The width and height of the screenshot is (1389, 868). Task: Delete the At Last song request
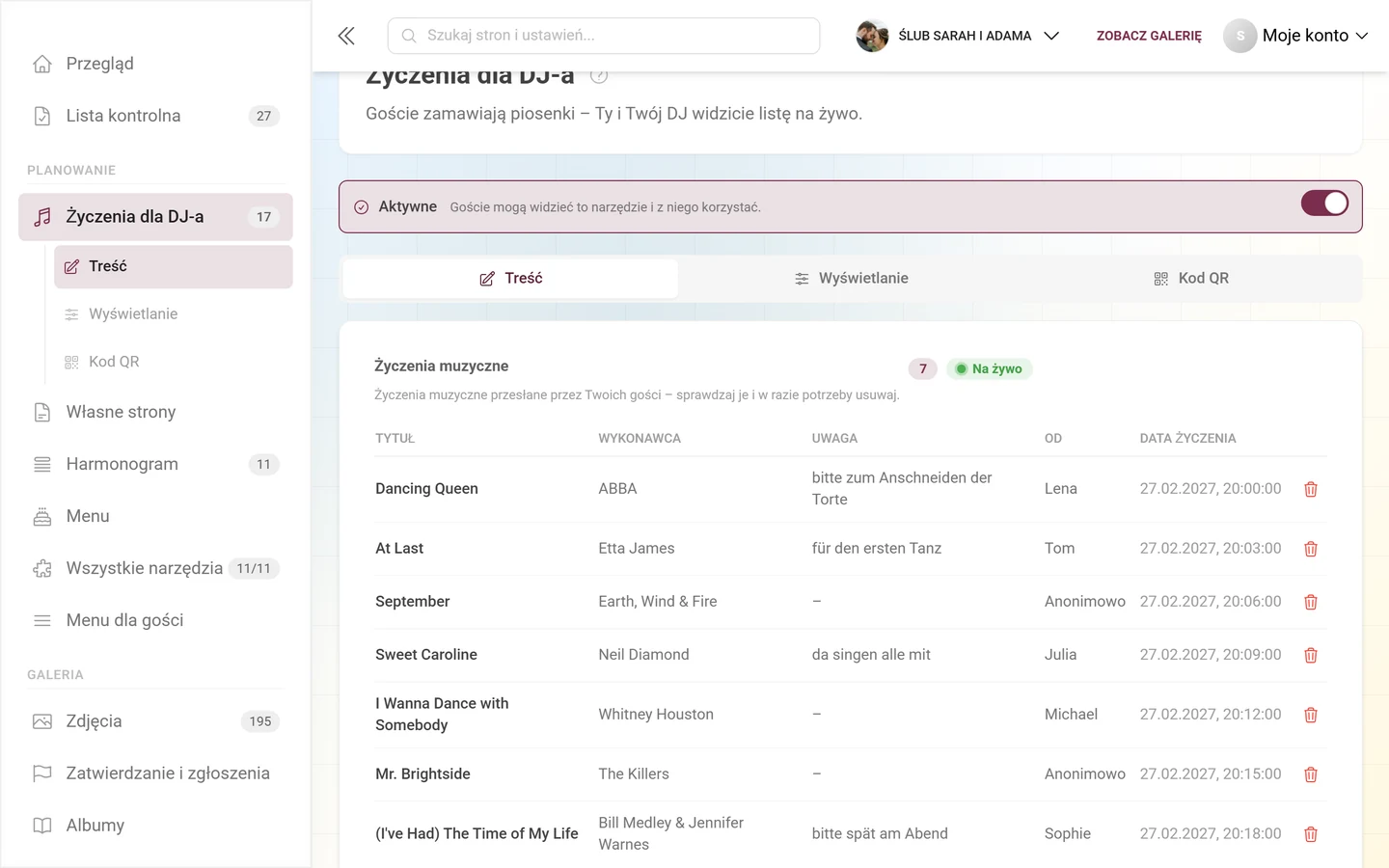(x=1311, y=549)
